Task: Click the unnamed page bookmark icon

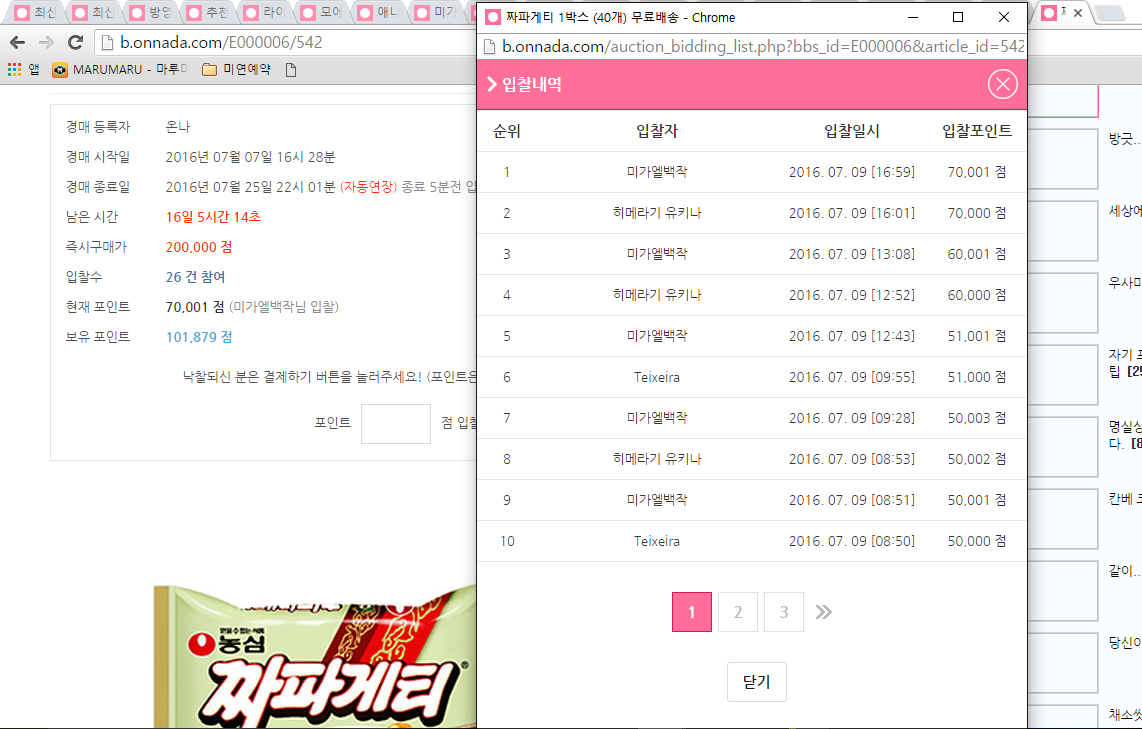Action: [291, 70]
